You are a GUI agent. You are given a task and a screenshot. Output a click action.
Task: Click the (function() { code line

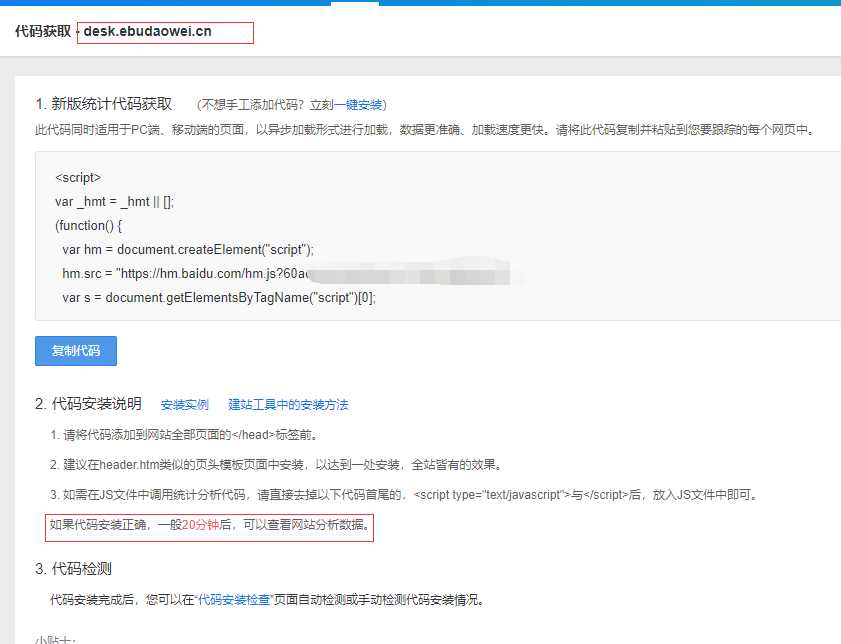coord(88,226)
